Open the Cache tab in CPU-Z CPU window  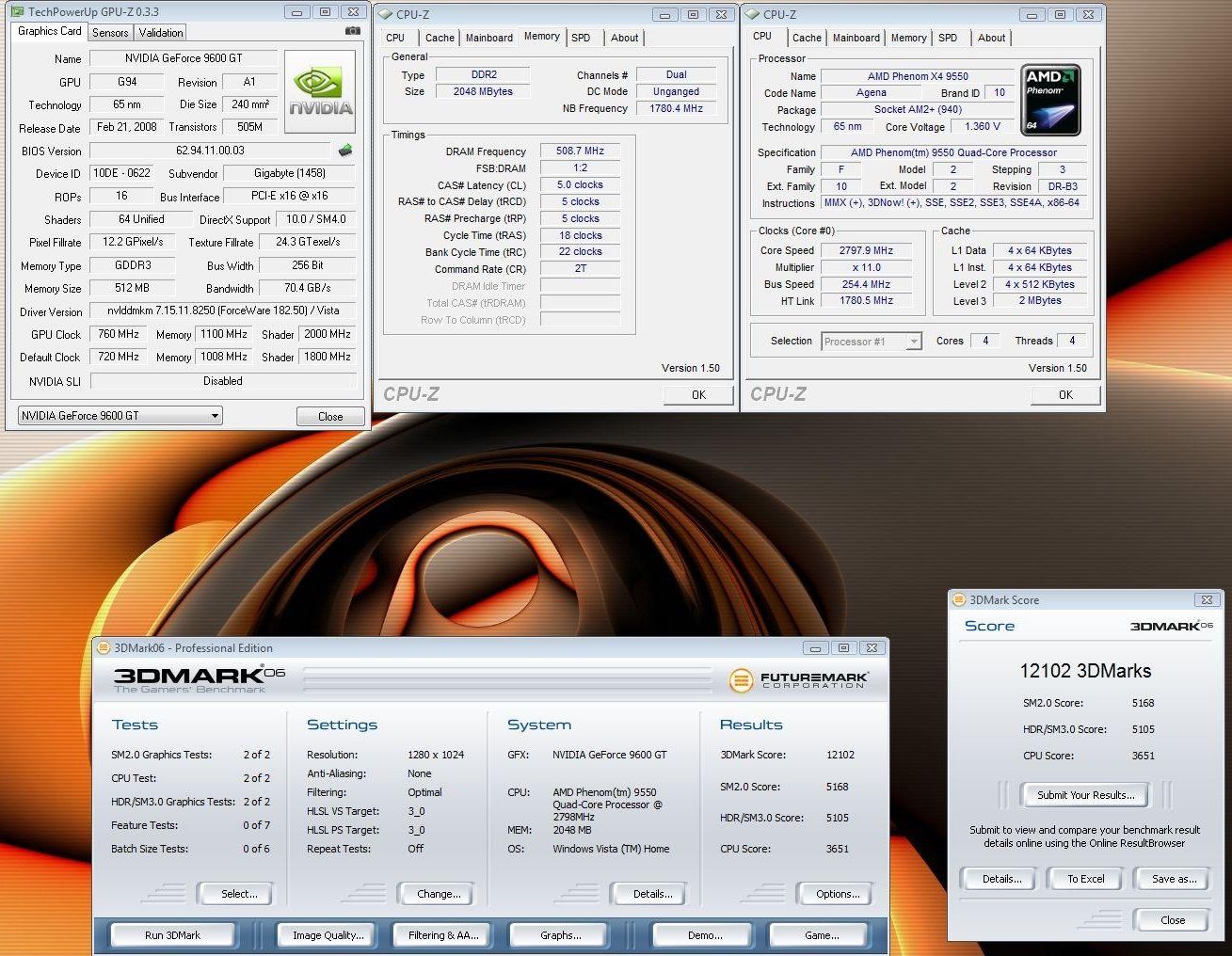[x=807, y=38]
